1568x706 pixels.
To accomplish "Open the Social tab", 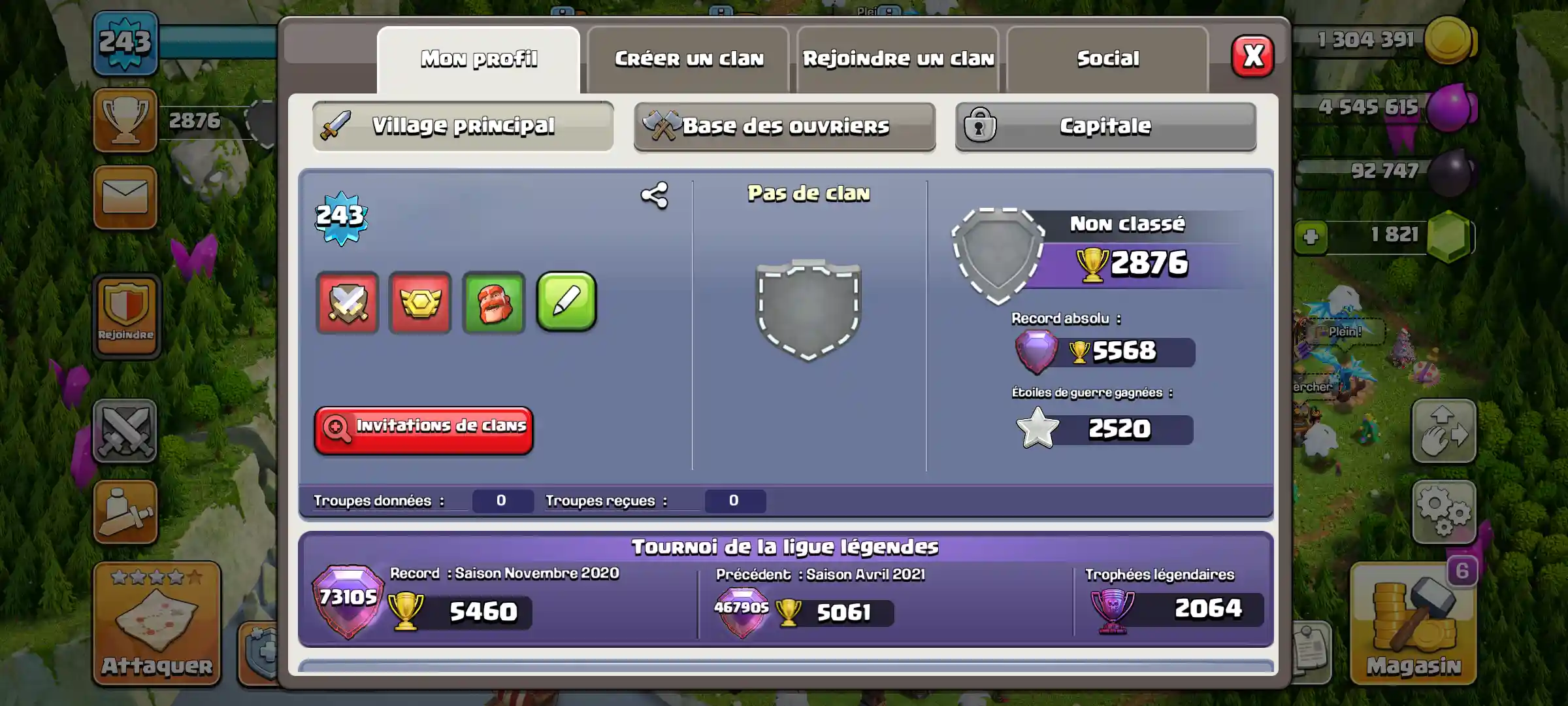I will [1108, 59].
